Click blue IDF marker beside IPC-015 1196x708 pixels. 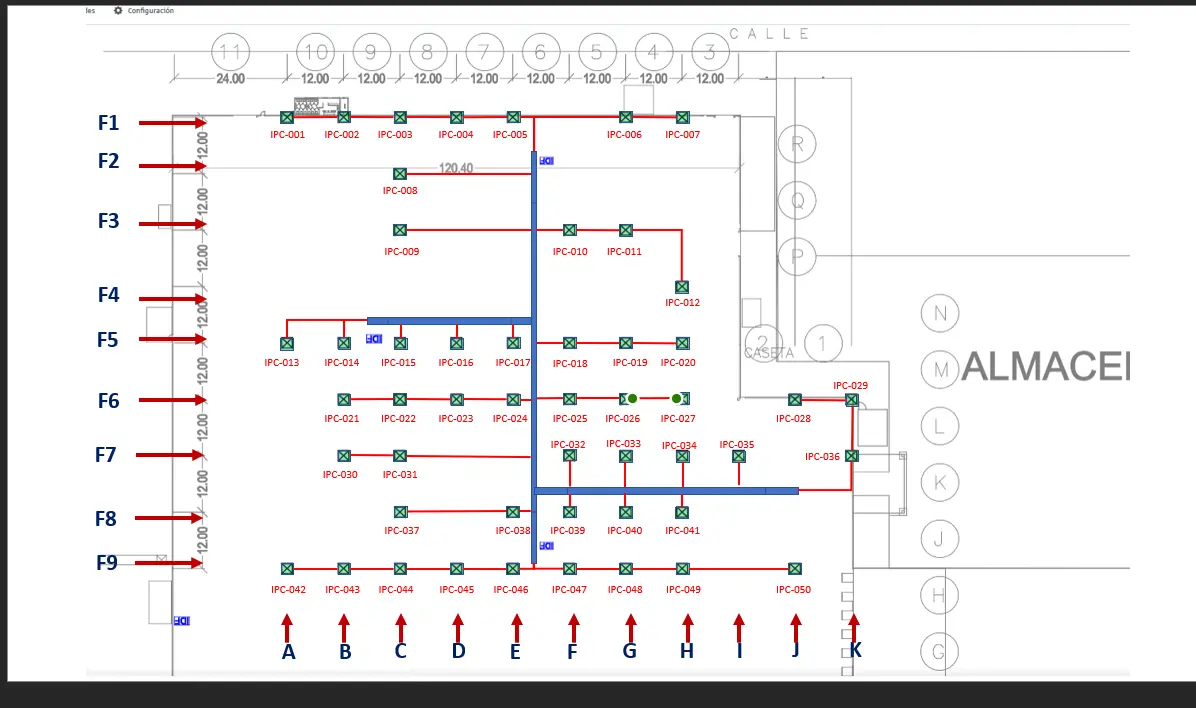click(x=374, y=338)
